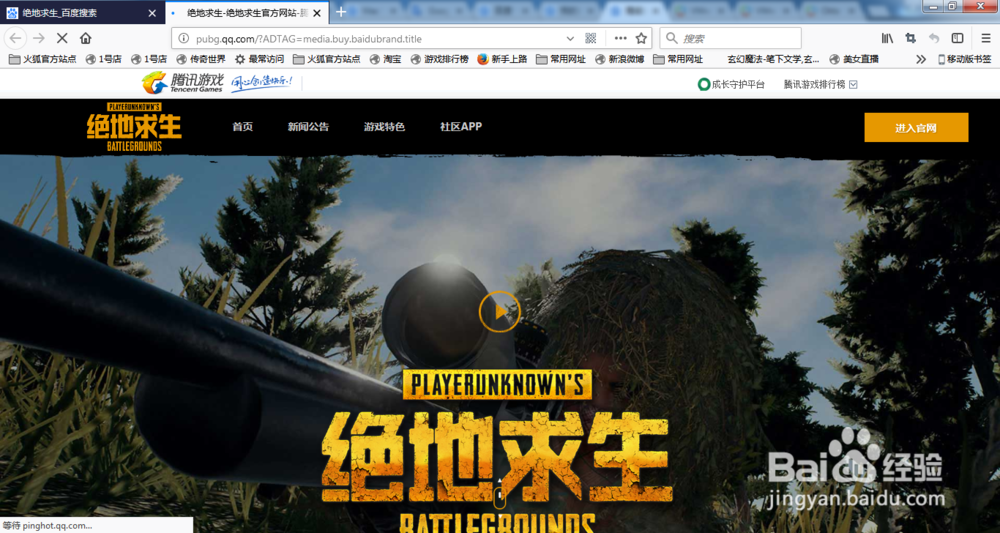Open the 传奇世界 bookmark

pyautogui.click(x=201, y=59)
